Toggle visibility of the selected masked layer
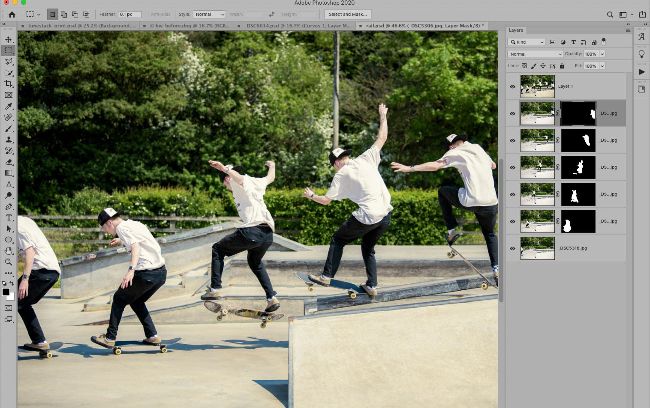Screen dimensions: 650x408 coord(512,113)
